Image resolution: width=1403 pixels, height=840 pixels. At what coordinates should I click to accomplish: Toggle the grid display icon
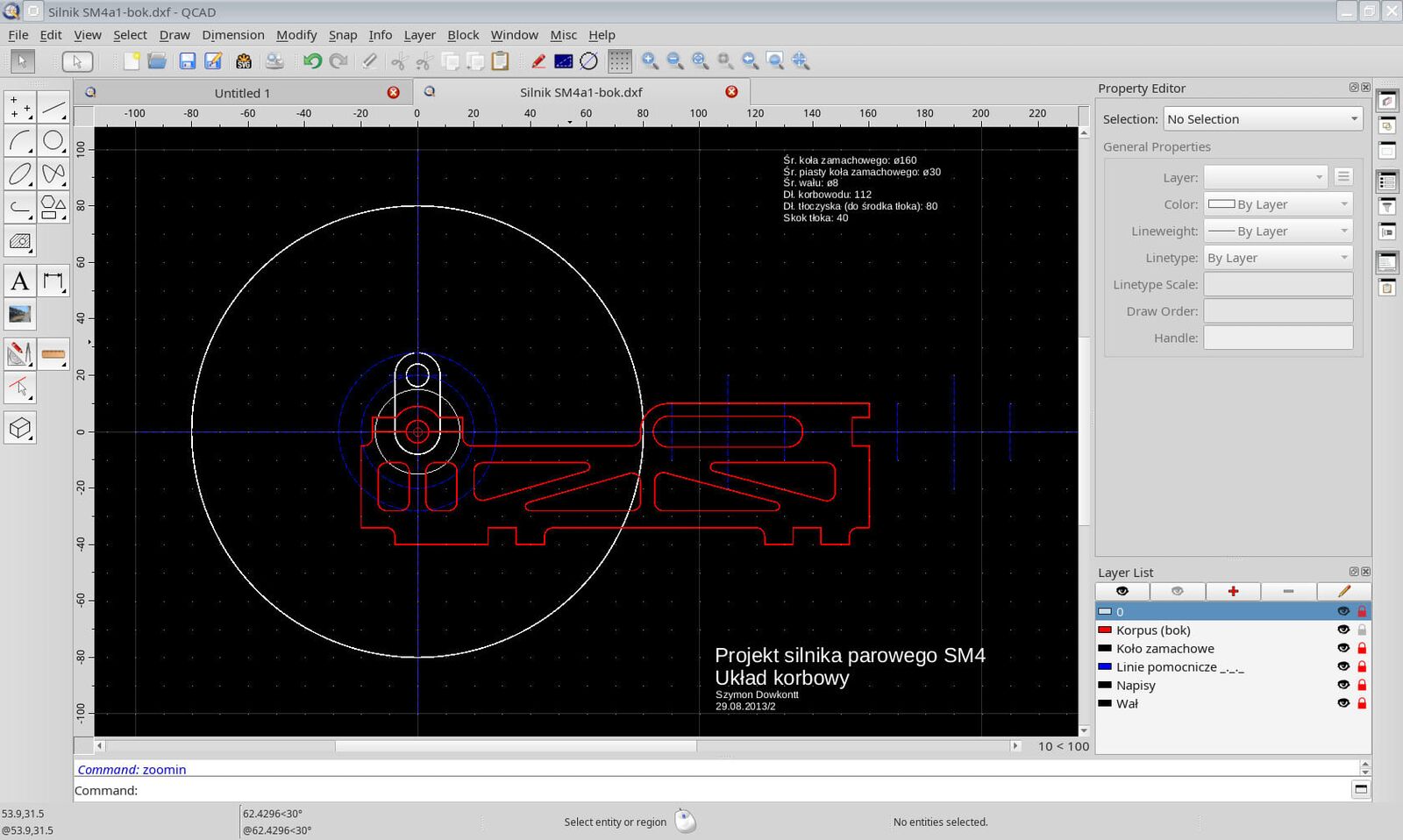[x=619, y=61]
